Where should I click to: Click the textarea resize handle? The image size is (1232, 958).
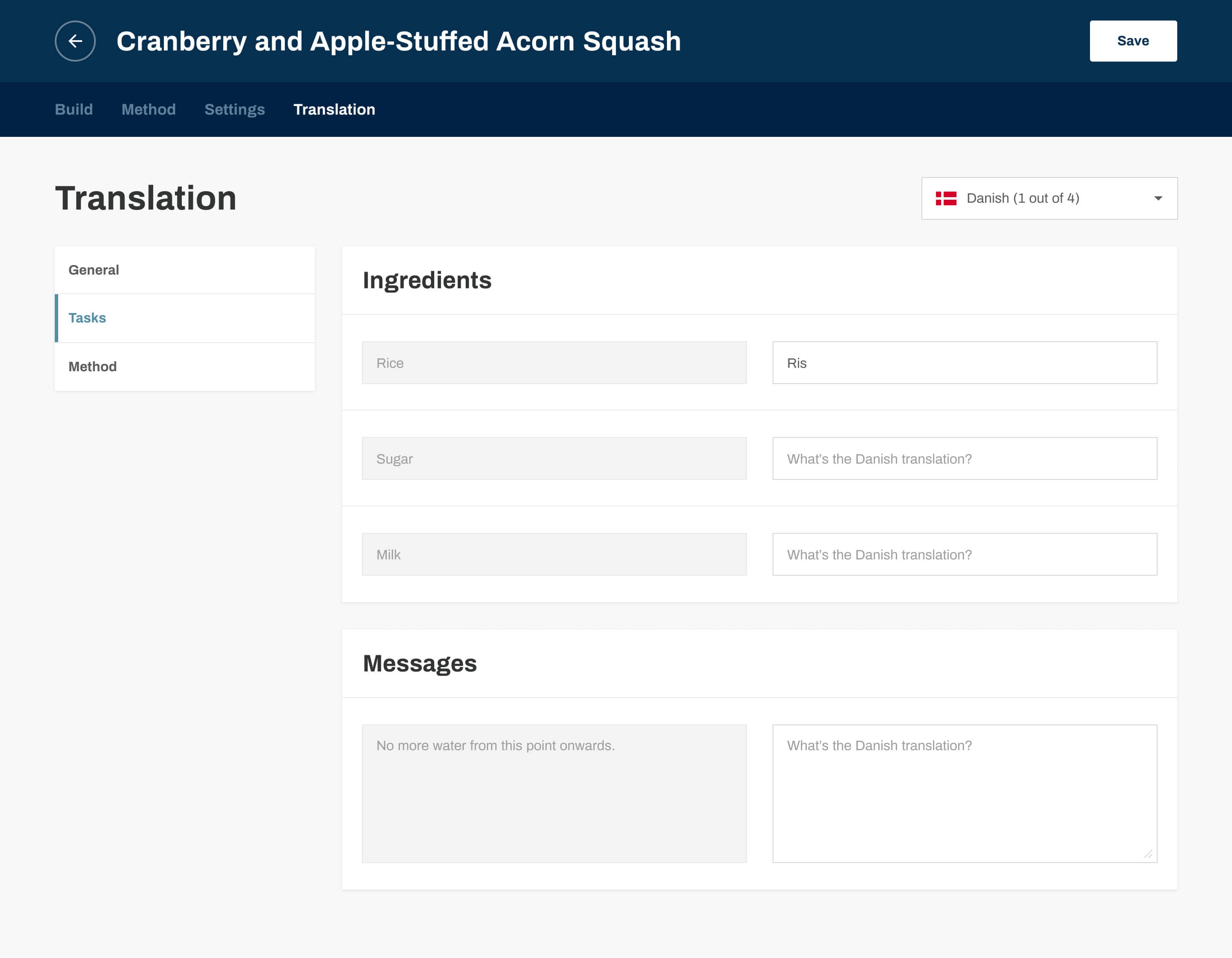(x=1148, y=854)
